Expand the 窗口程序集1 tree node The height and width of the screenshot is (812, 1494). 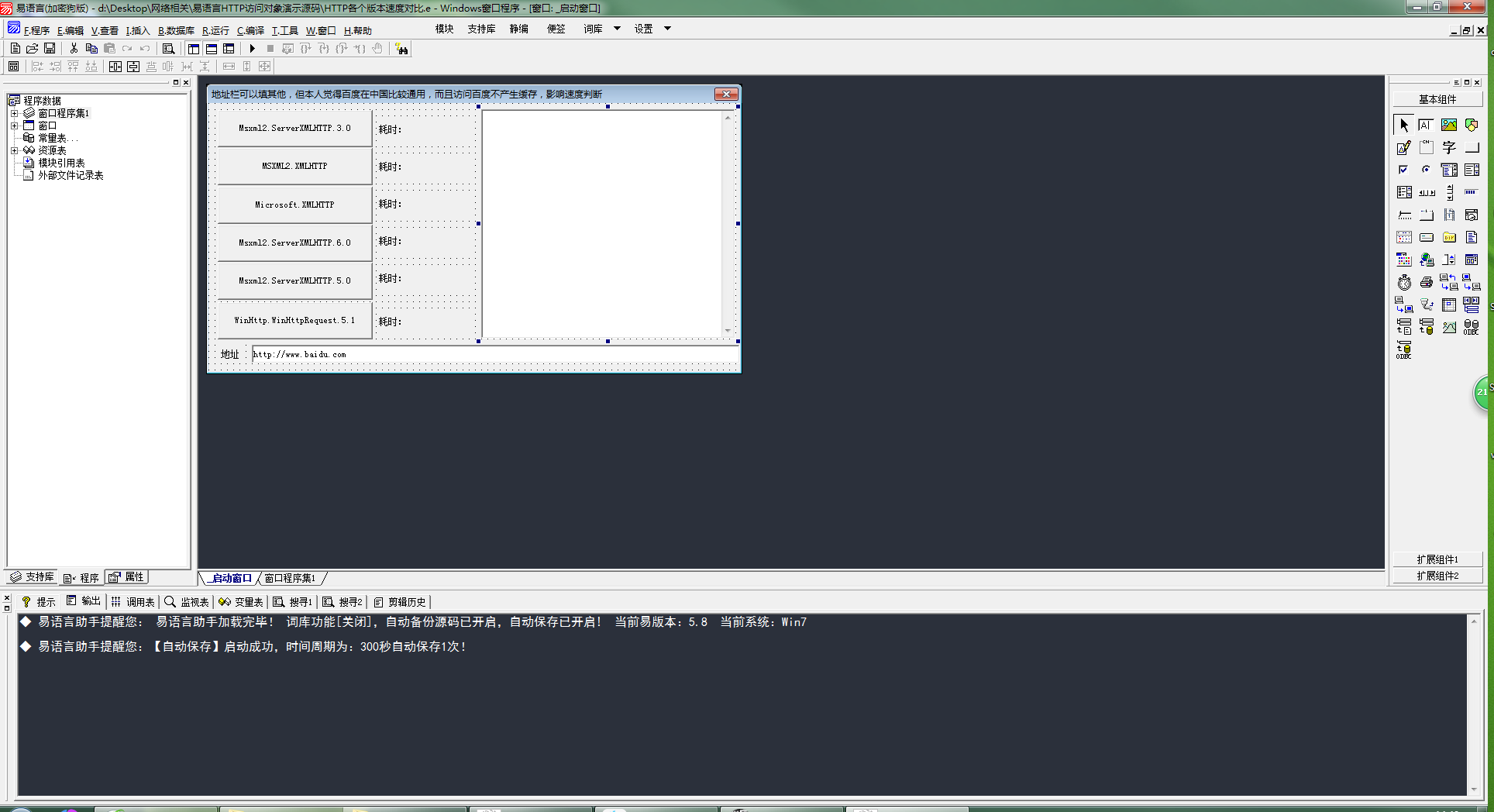pos(14,113)
